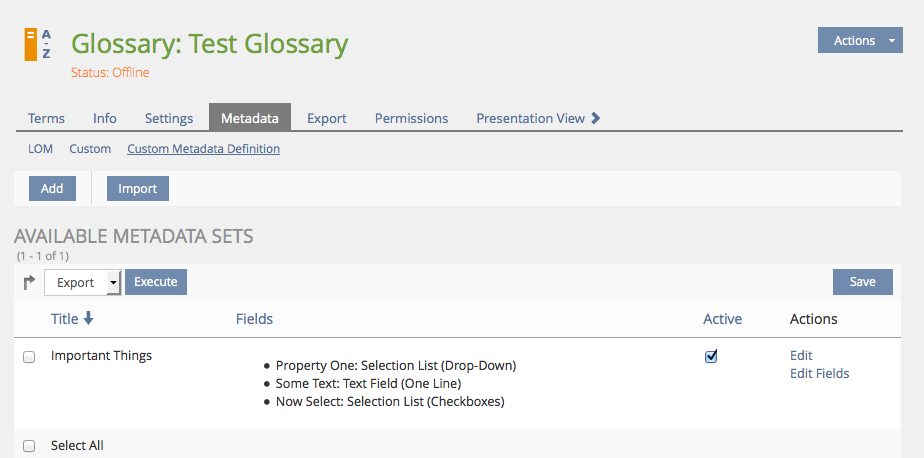Go to the Permissions tab
This screenshot has height=458, width=924.
click(x=411, y=118)
